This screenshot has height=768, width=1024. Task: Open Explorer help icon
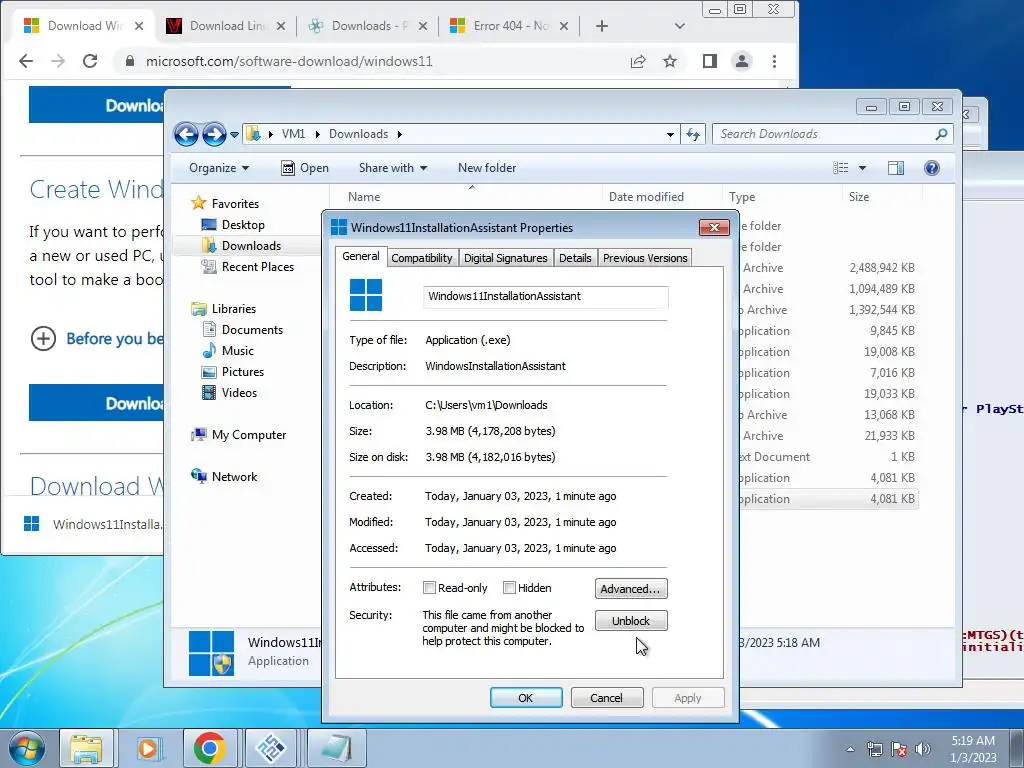pos(932,168)
